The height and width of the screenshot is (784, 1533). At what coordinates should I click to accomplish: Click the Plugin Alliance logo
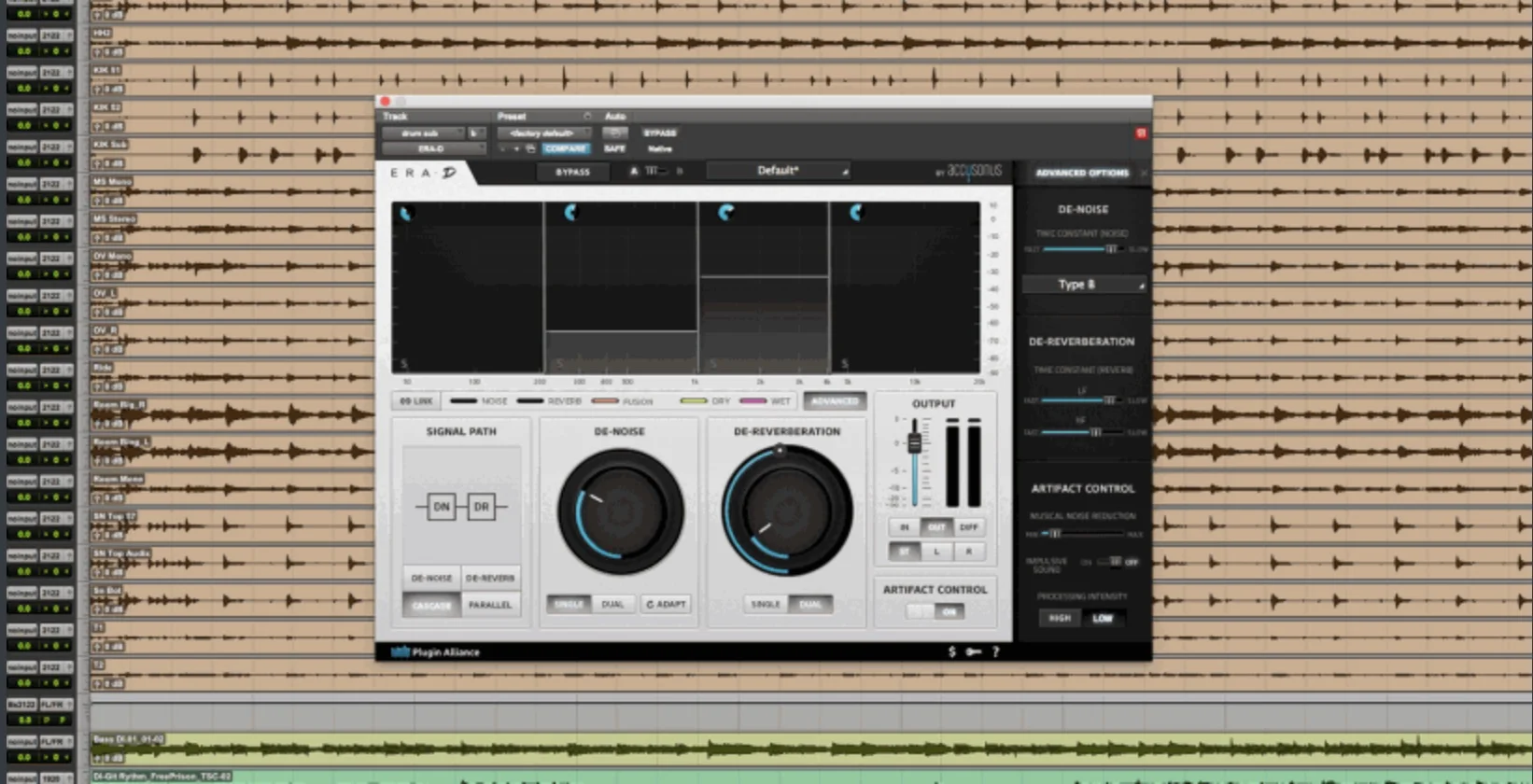point(435,651)
